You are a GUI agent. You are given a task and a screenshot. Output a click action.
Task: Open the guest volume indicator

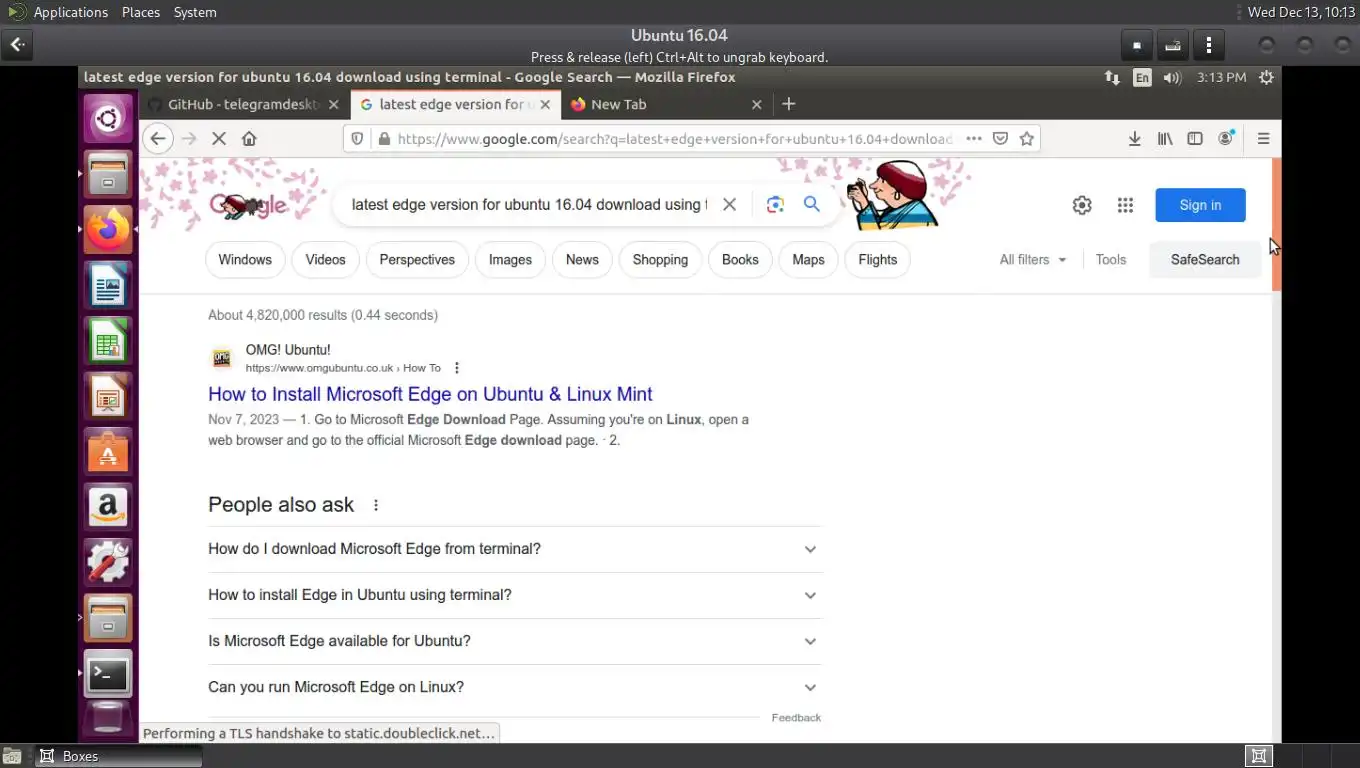pyautogui.click(x=1172, y=77)
